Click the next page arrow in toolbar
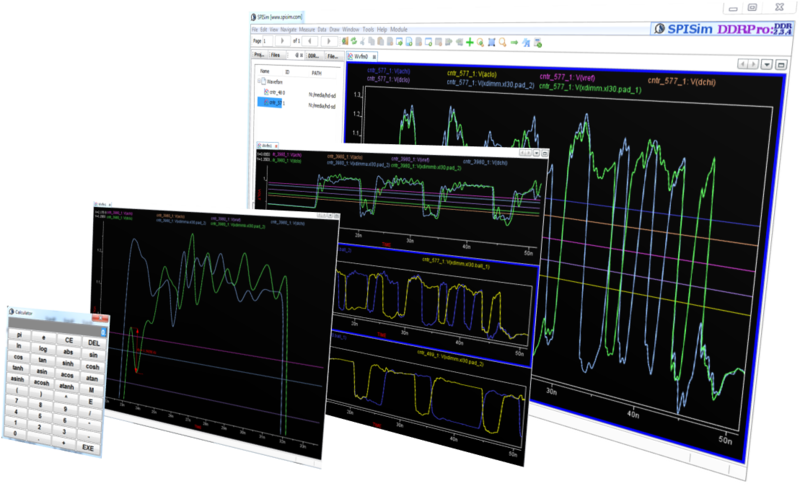800x486 pixels. click(x=331, y=42)
